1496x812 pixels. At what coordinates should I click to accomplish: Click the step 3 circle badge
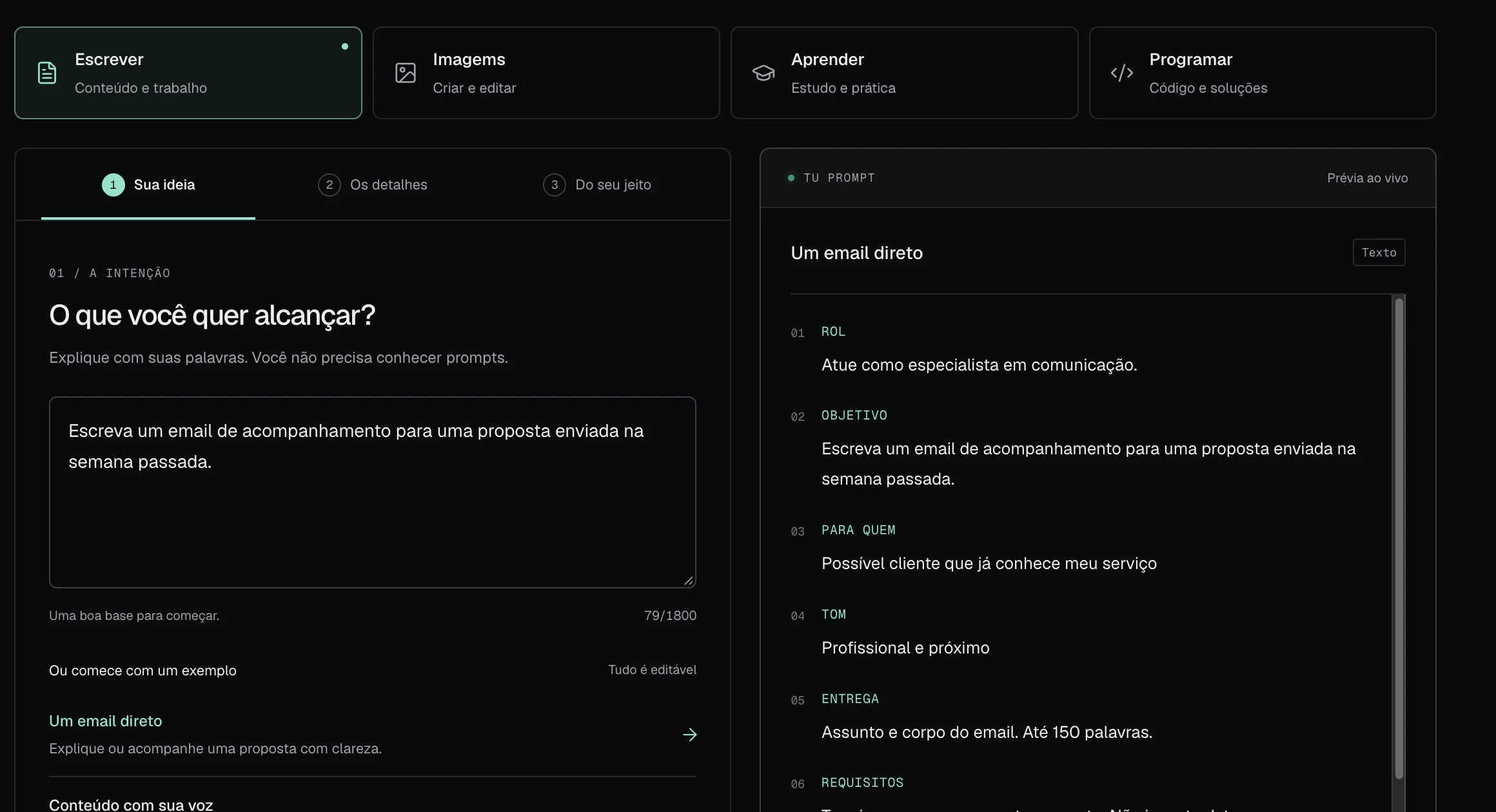pos(555,185)
